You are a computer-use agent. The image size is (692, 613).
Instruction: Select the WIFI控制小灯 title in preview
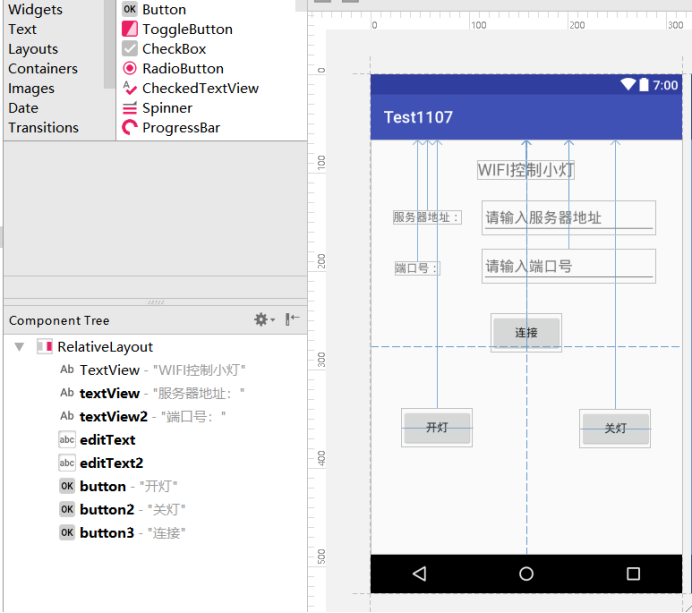pos(526,170)
